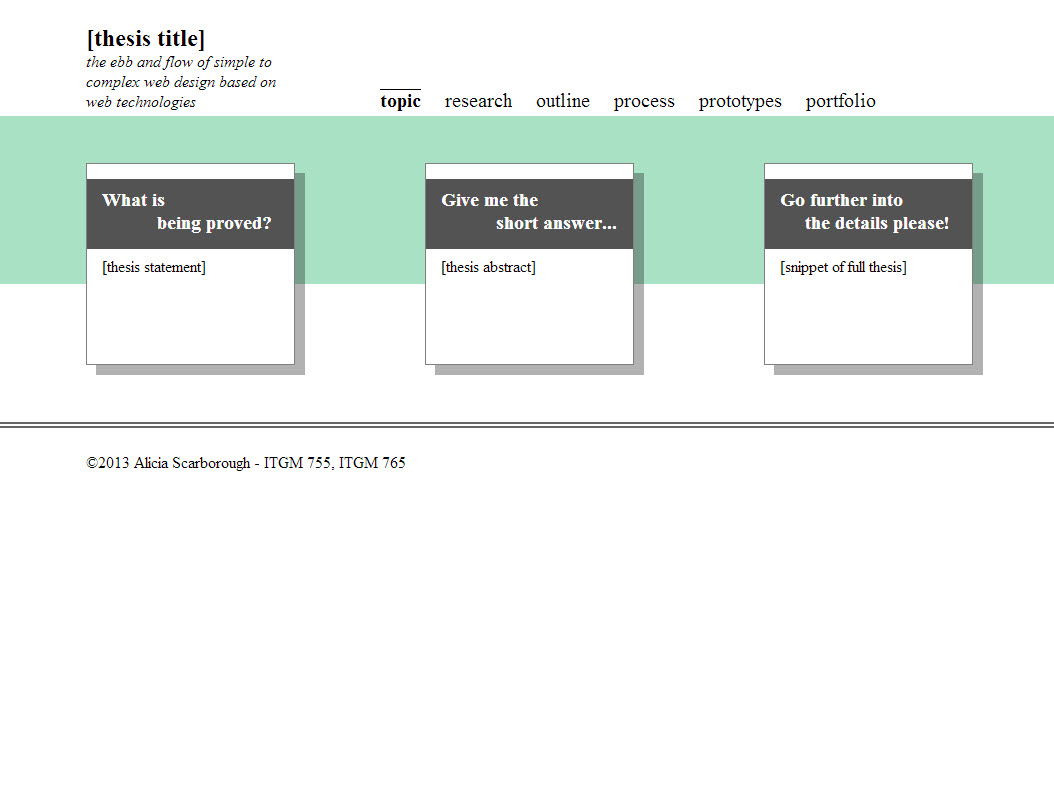1054x790 pixels.
Task: Open the topic navigation tab
Action: coord(400,101)
